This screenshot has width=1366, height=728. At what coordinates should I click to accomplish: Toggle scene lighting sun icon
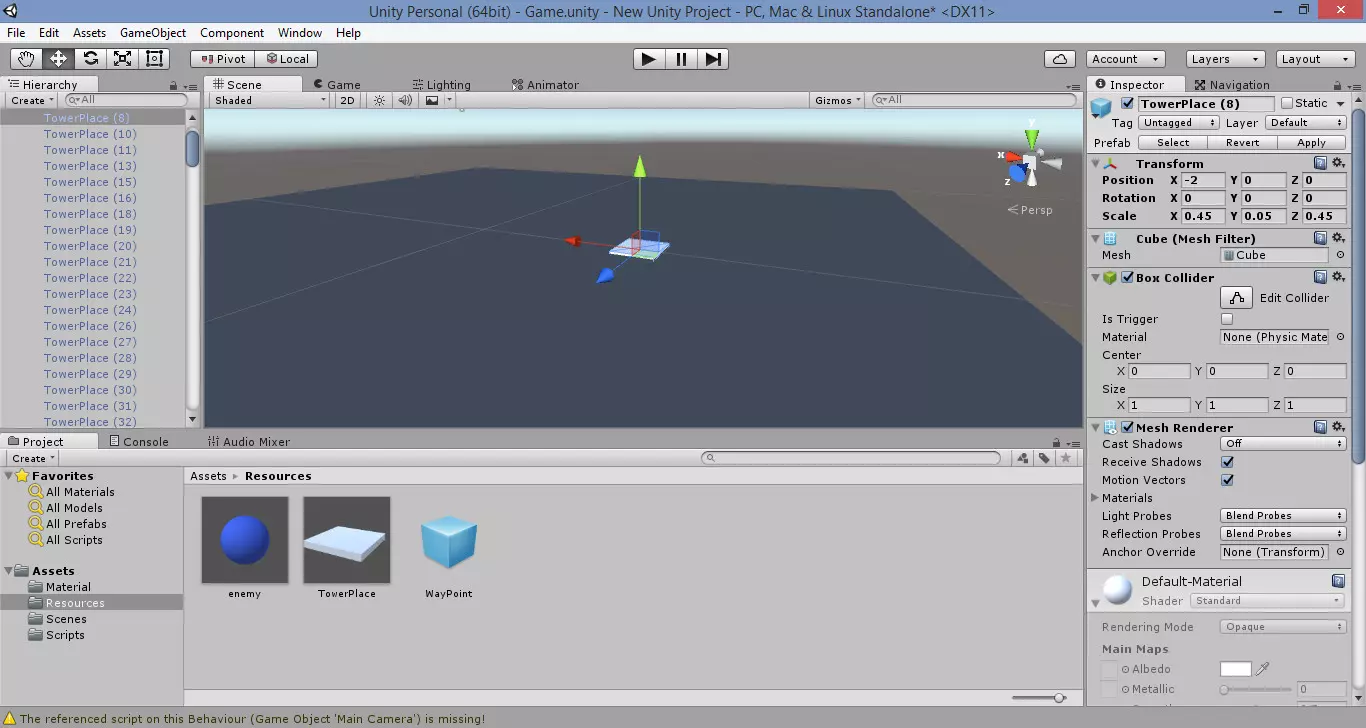pos(379,100)
